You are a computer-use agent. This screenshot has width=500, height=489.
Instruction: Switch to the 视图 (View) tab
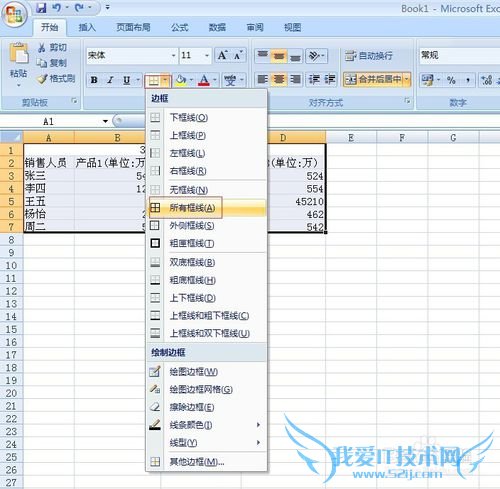coord(292,27)
